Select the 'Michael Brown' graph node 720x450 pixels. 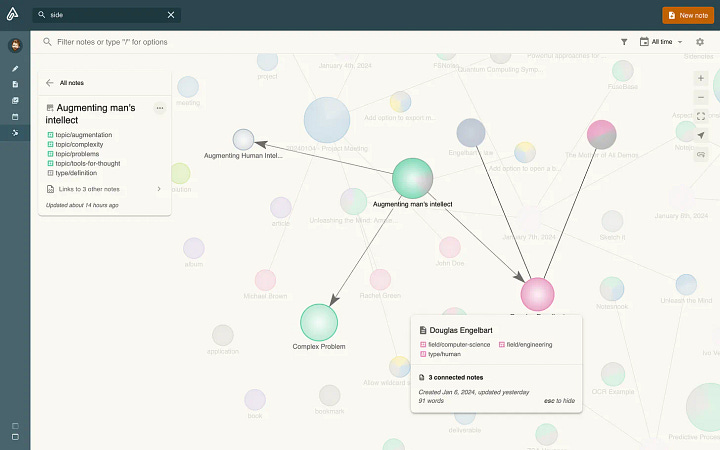pyautogui.click(x=265, y=281)
